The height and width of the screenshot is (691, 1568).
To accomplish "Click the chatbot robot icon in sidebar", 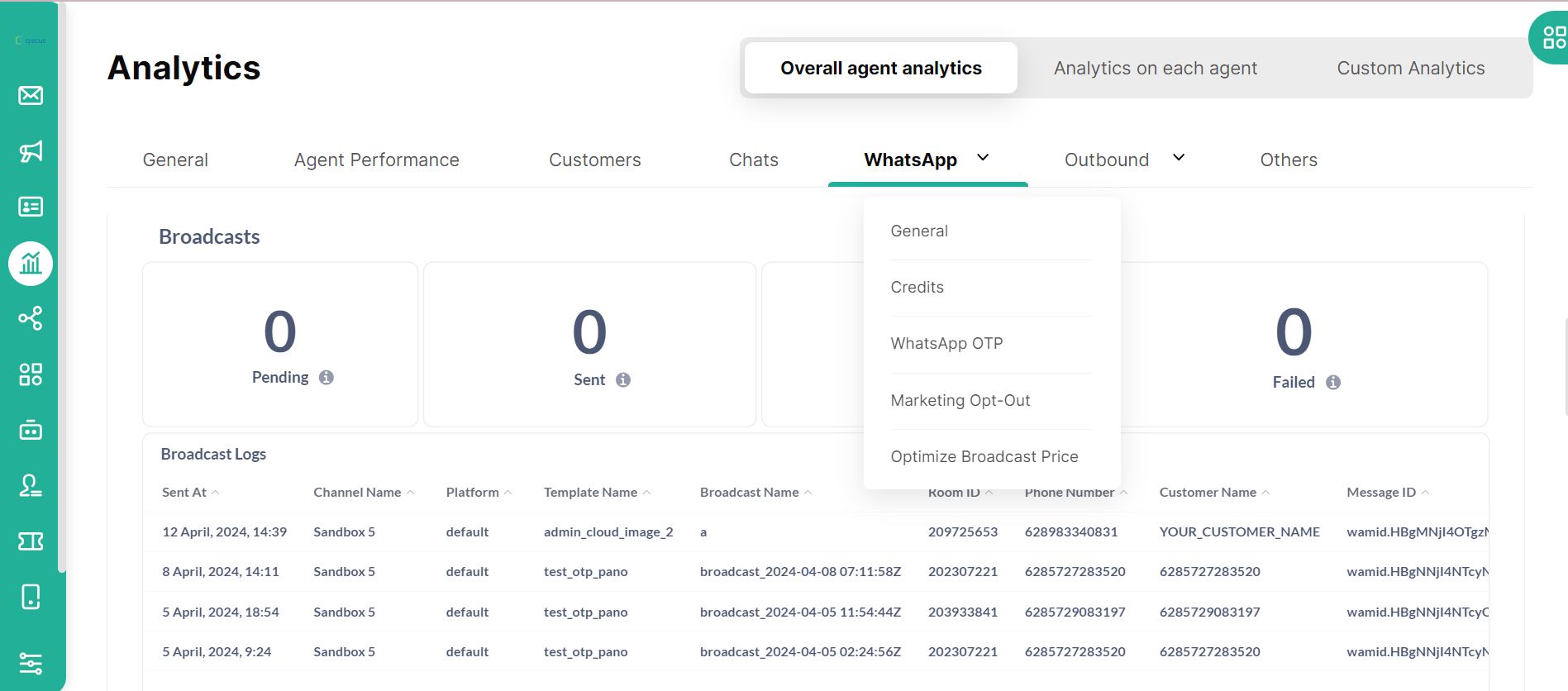I will [x=31, y=430].
